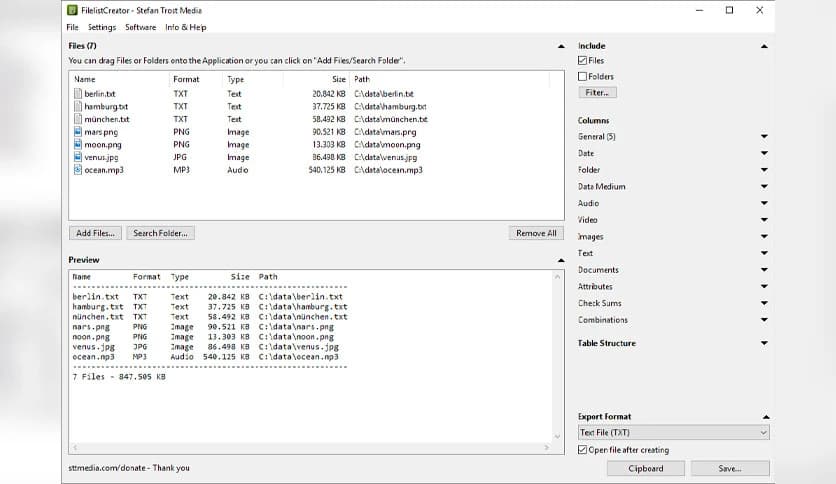Screen dimensions: 836x484
Task: Click the Audio type cell of ocean.mp3
Action: 238,170
